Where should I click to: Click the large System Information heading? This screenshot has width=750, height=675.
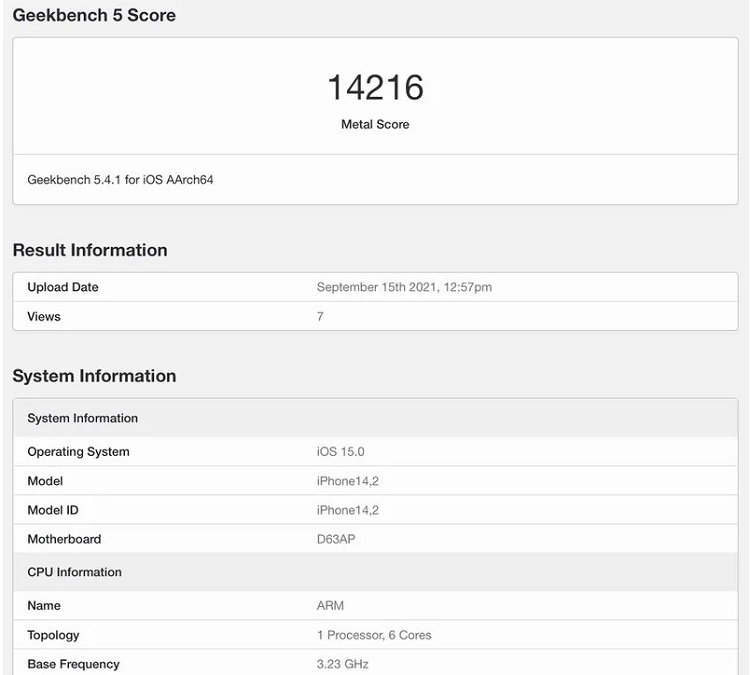94,376
